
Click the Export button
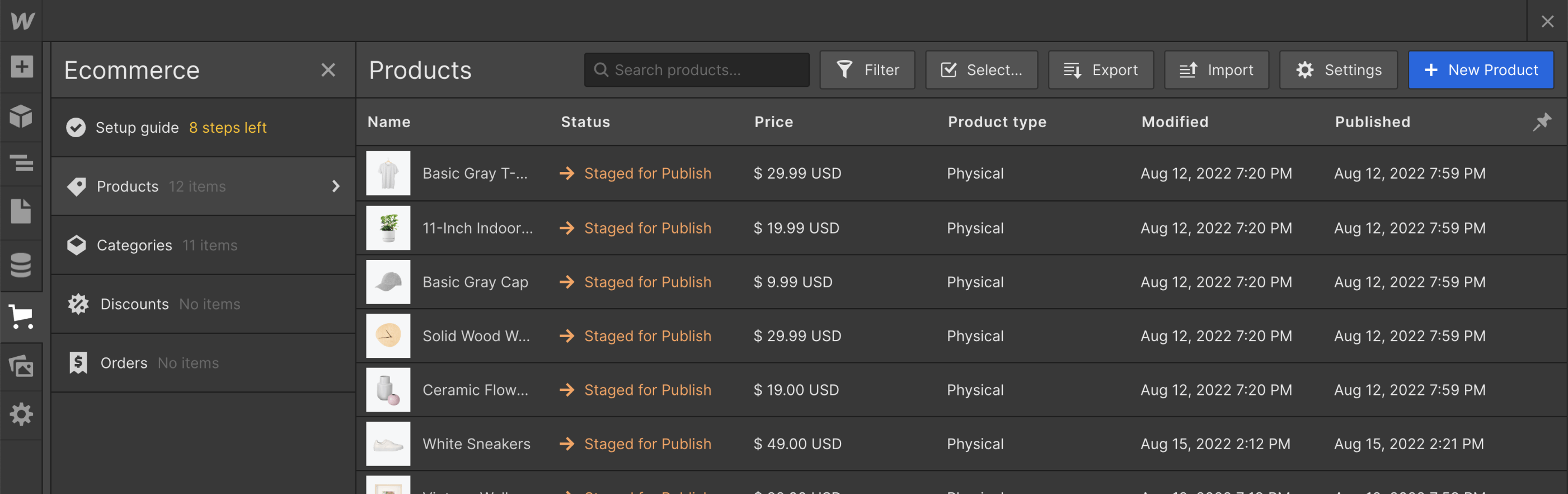pos(1101,70)
